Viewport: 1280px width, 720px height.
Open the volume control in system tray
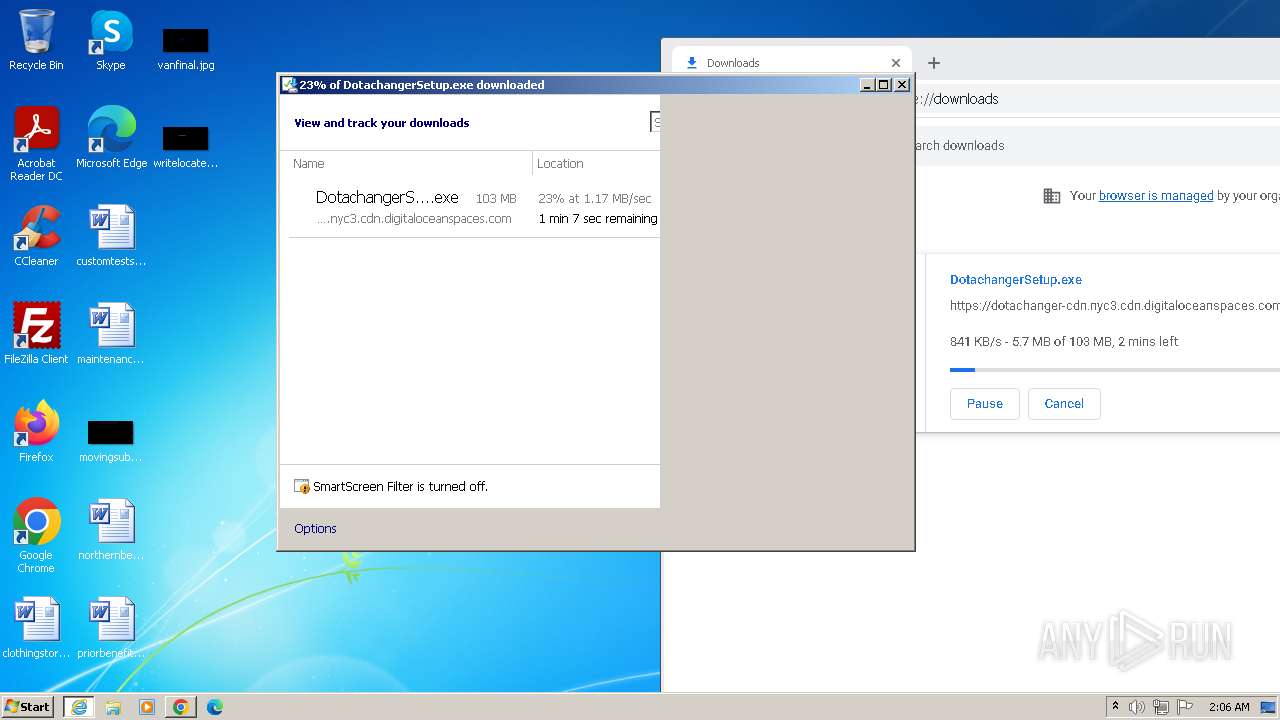[x=1137, y=707]
